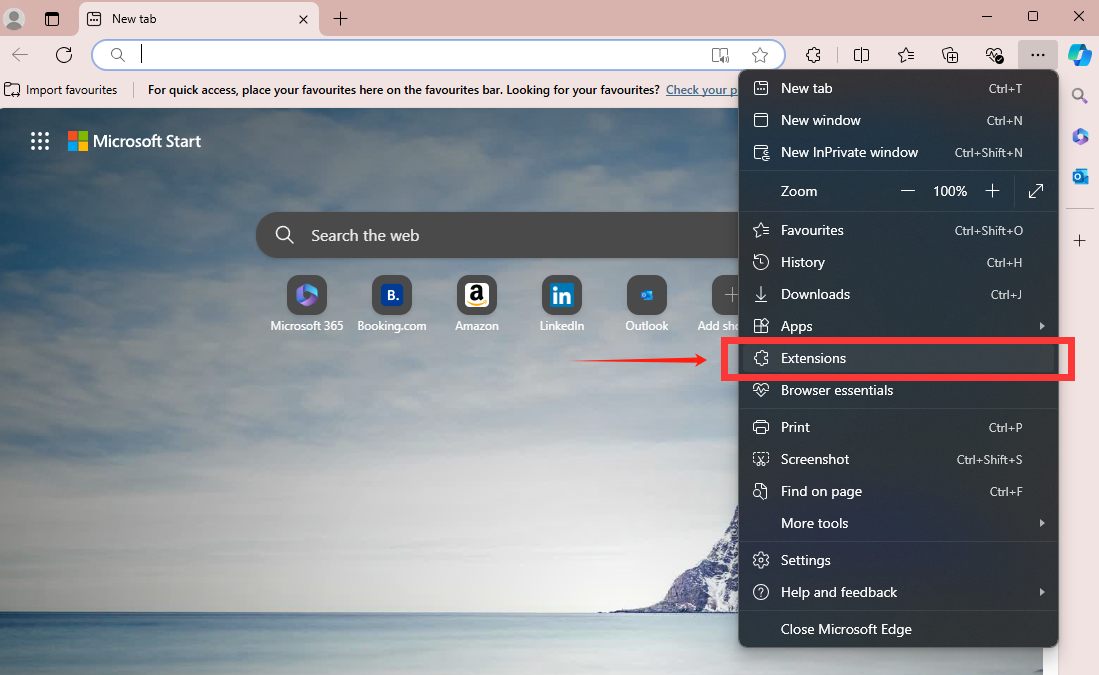Click the Copilot icon in top corner
1099x675 pixels.
(1080, 55)
